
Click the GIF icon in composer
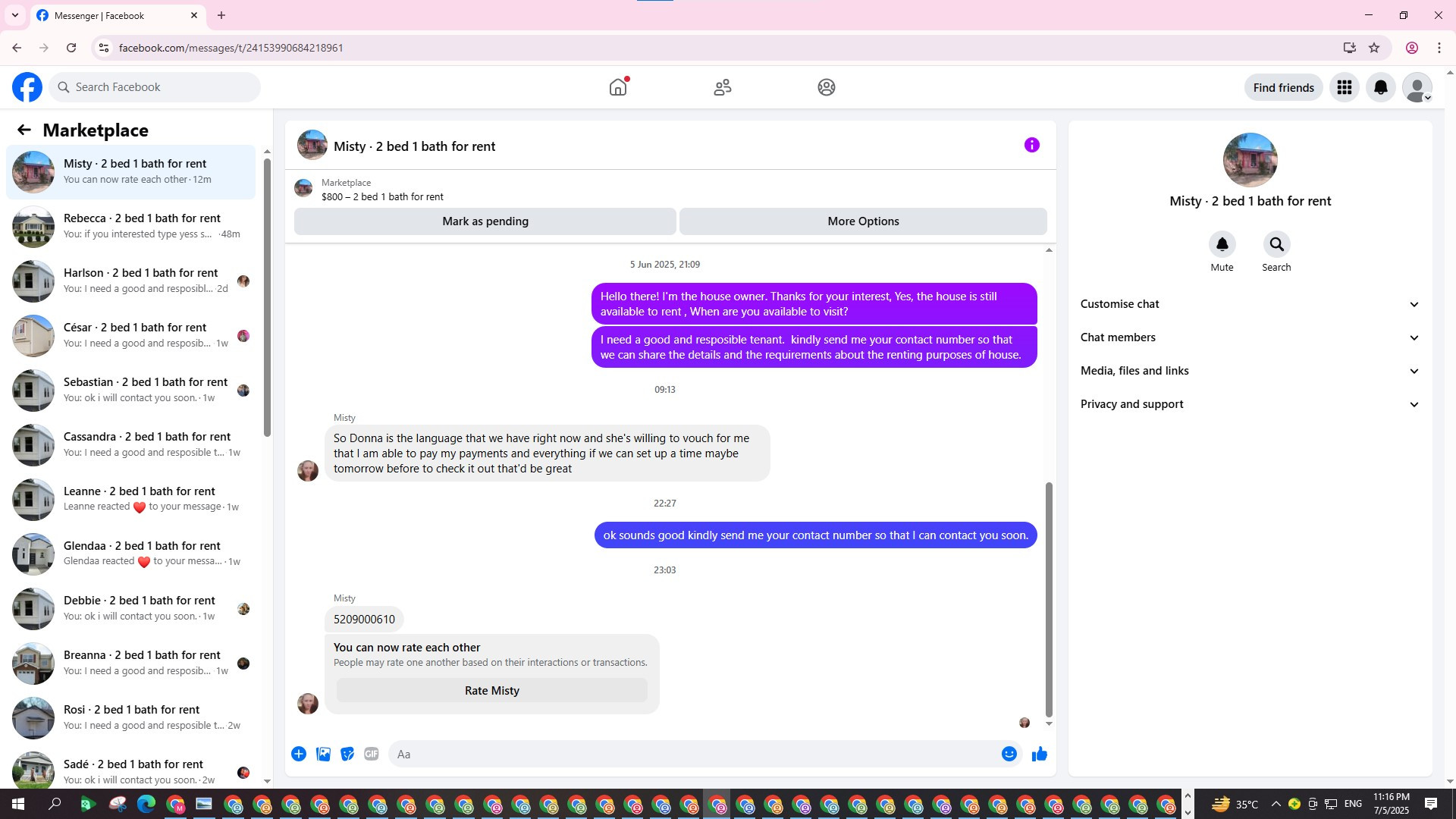pyautogui.click(x=371, y=754)
